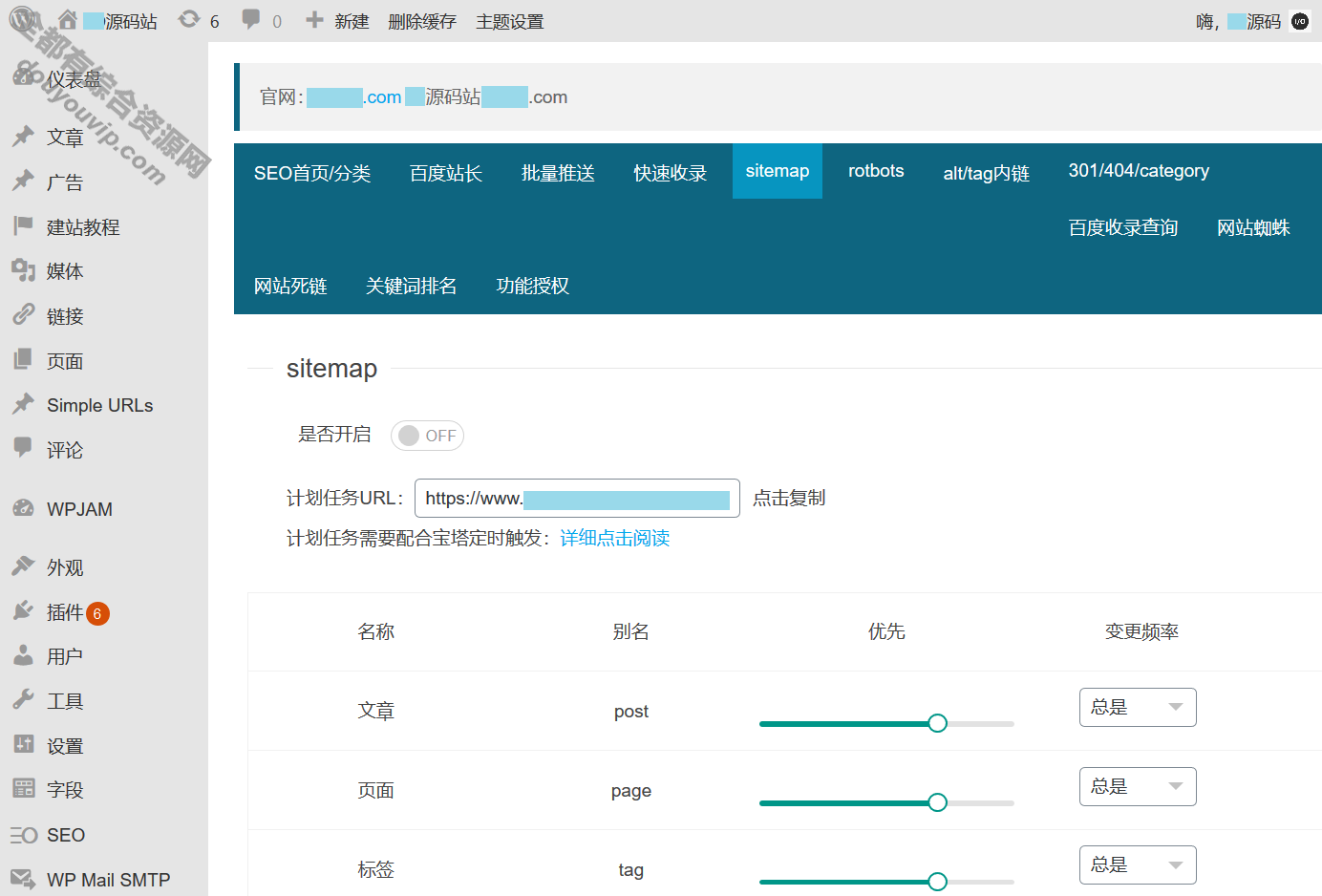Click 点击复制 to copy the URL

(x=789, y=498)
